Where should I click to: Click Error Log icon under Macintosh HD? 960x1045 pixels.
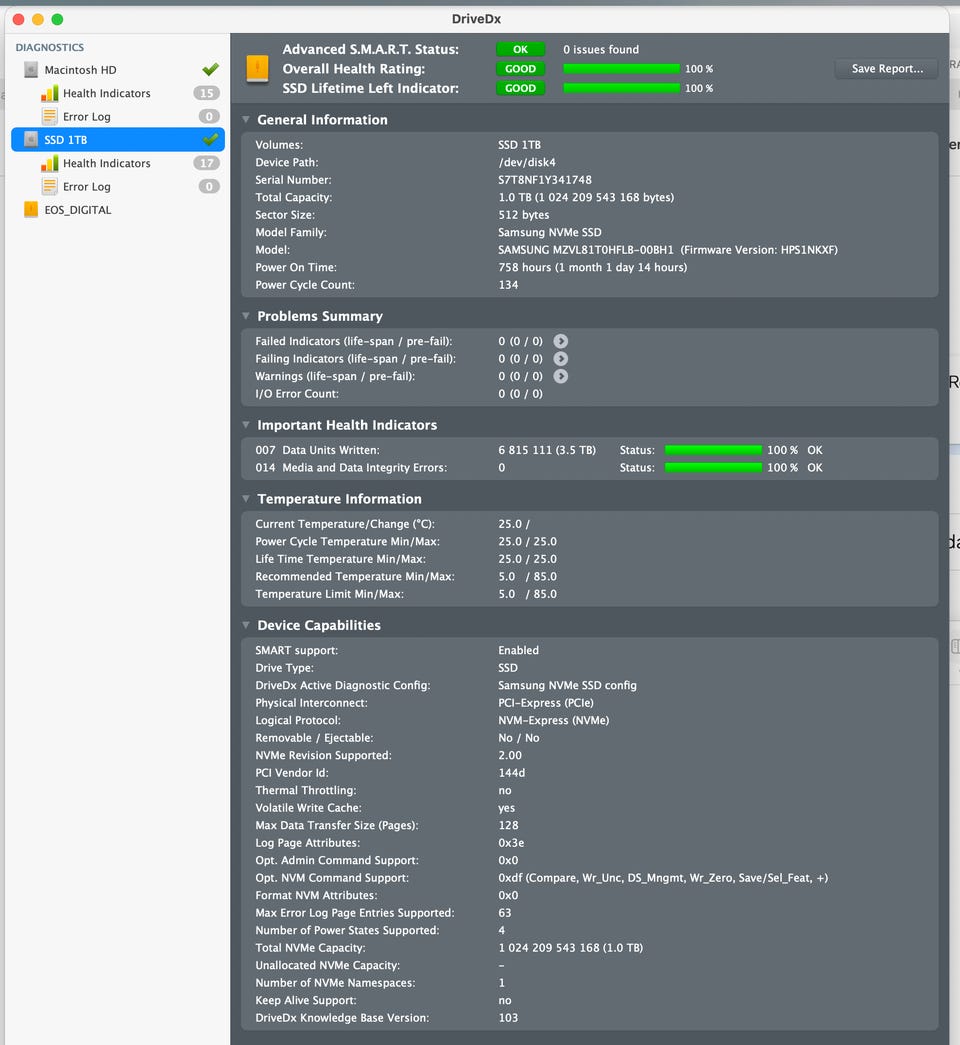(x=49, y=117)
